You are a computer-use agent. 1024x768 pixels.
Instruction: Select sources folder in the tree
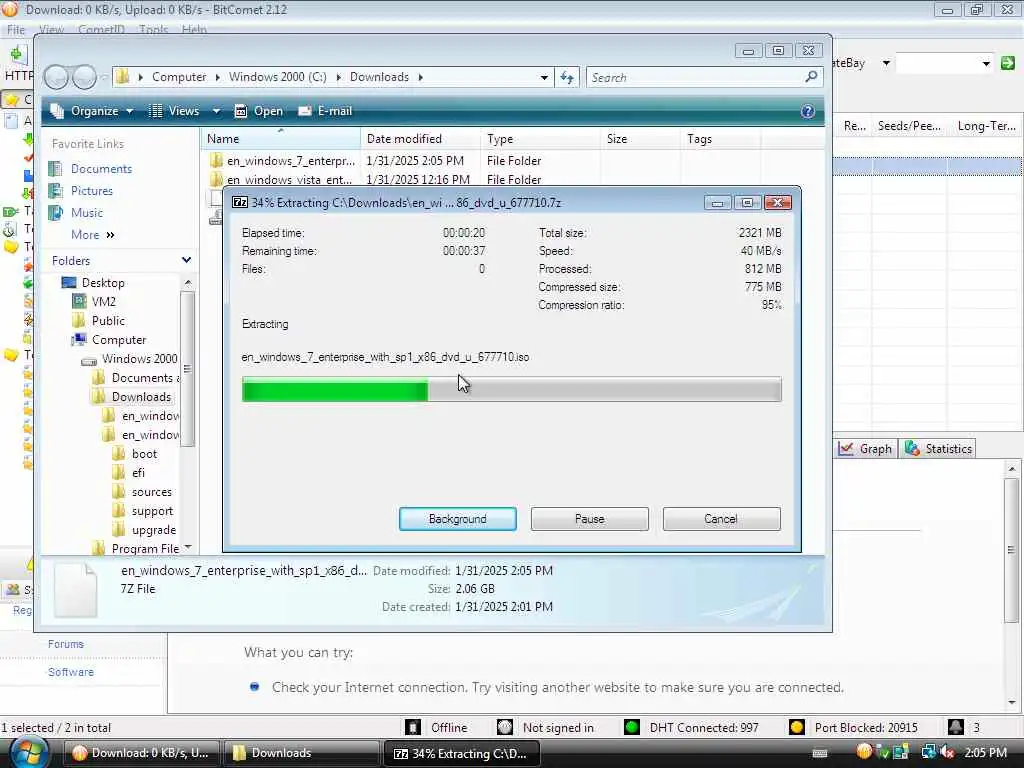[152, 492]
